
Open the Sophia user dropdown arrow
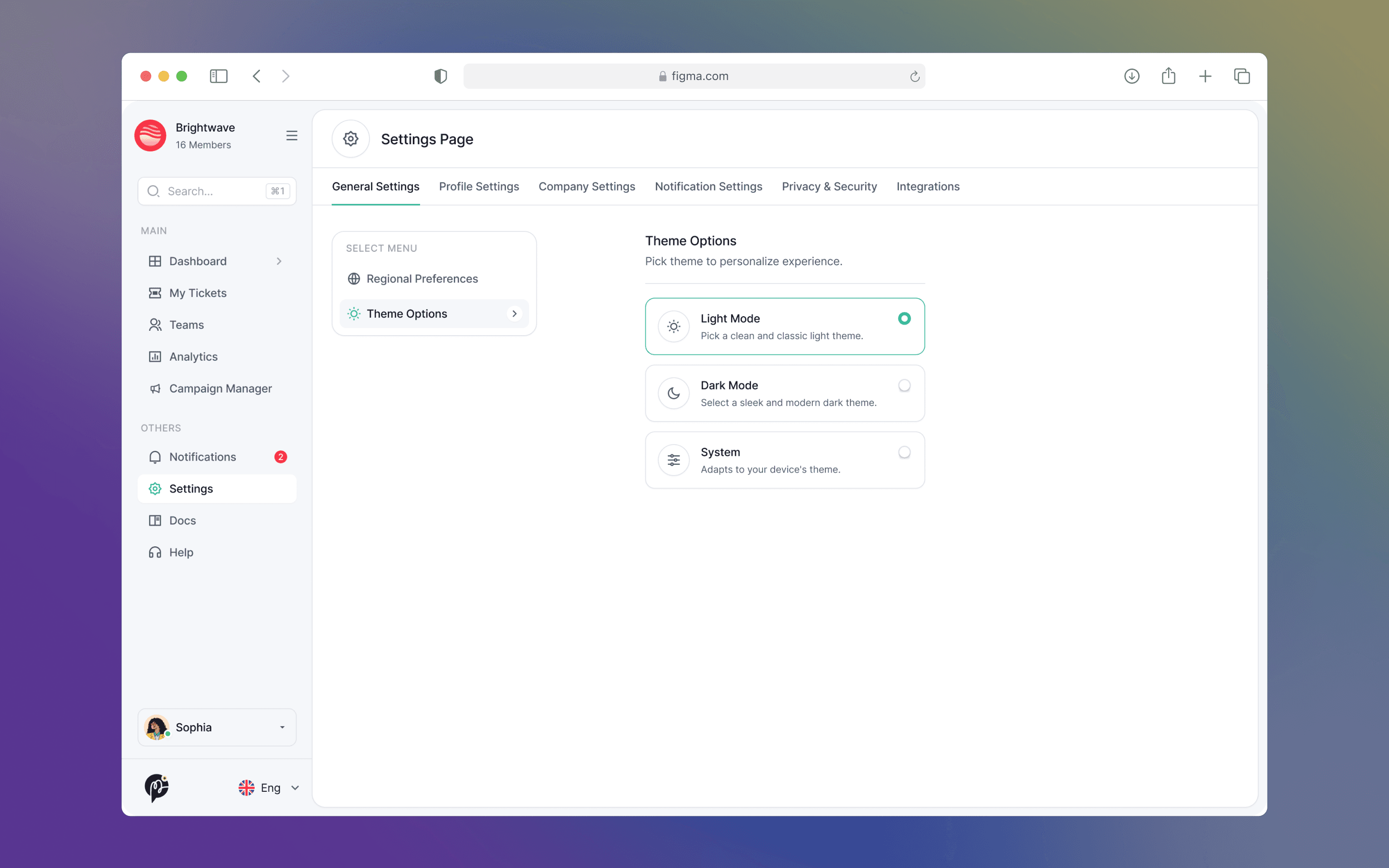click(x=283, y=727)
